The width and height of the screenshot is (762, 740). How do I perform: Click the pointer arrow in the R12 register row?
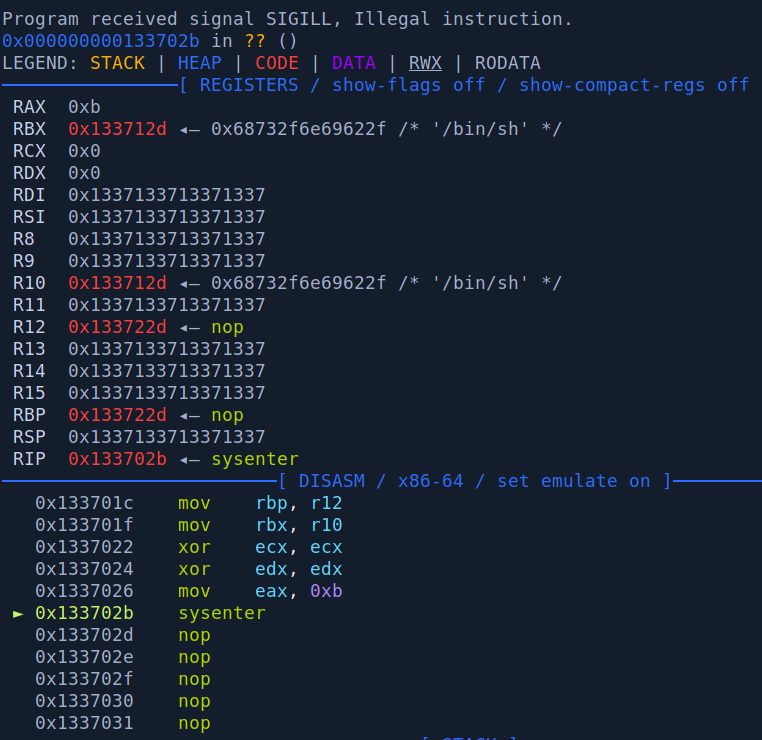point(194,327)
